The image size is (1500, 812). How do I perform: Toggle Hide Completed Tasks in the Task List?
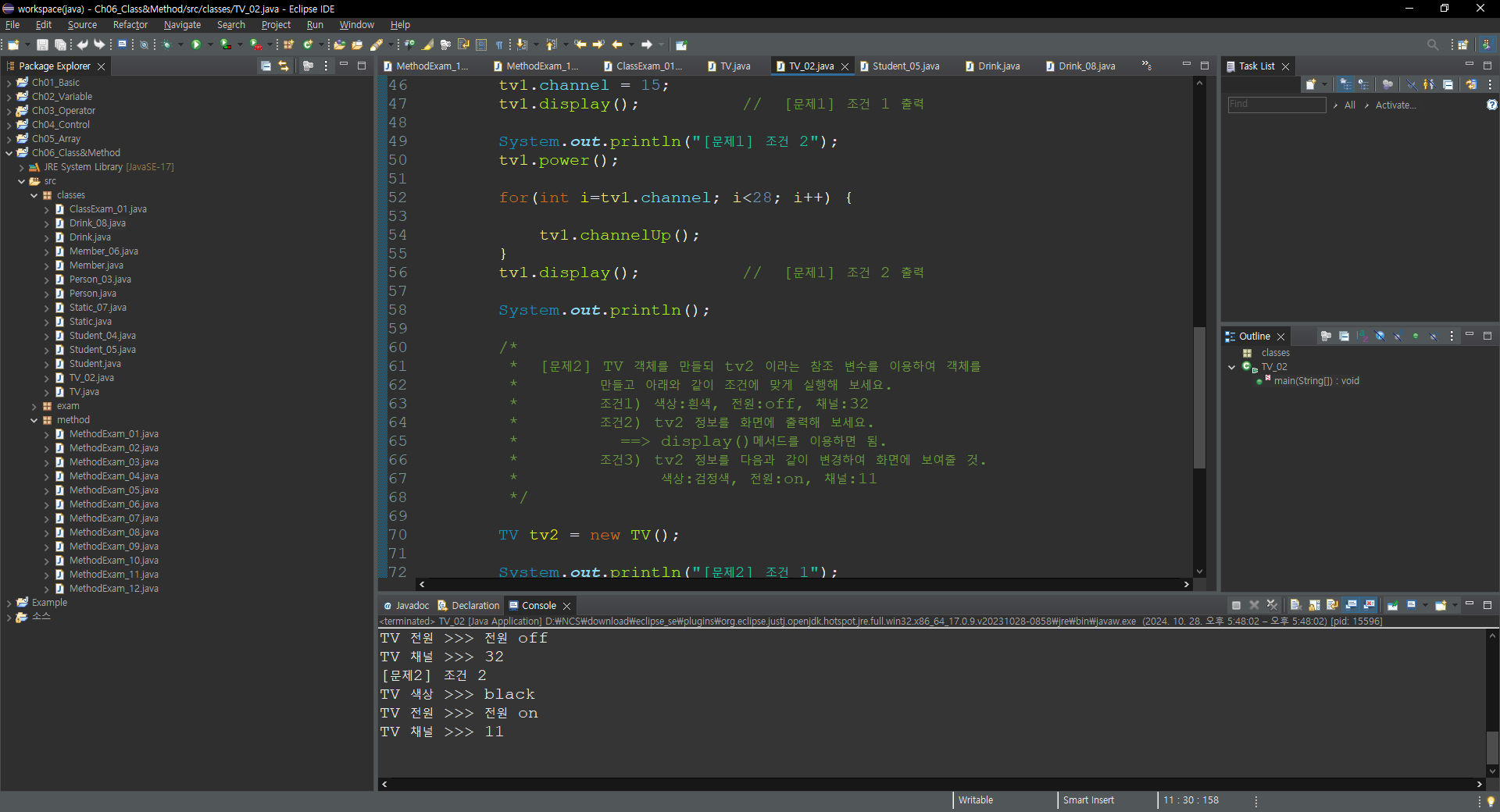pos(1412,84)
